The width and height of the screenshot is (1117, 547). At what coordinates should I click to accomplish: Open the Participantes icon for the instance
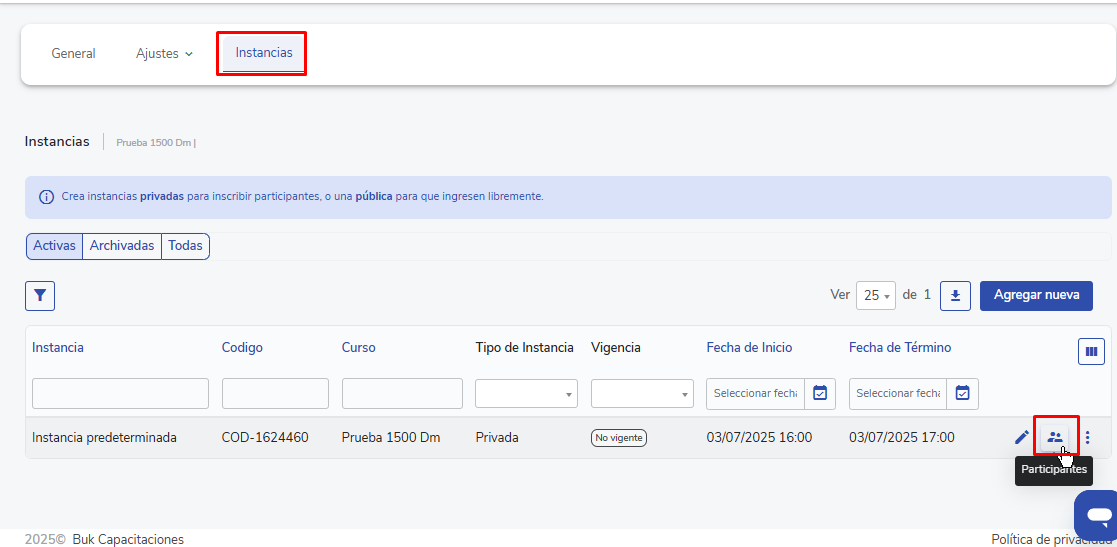[1055, 437]
